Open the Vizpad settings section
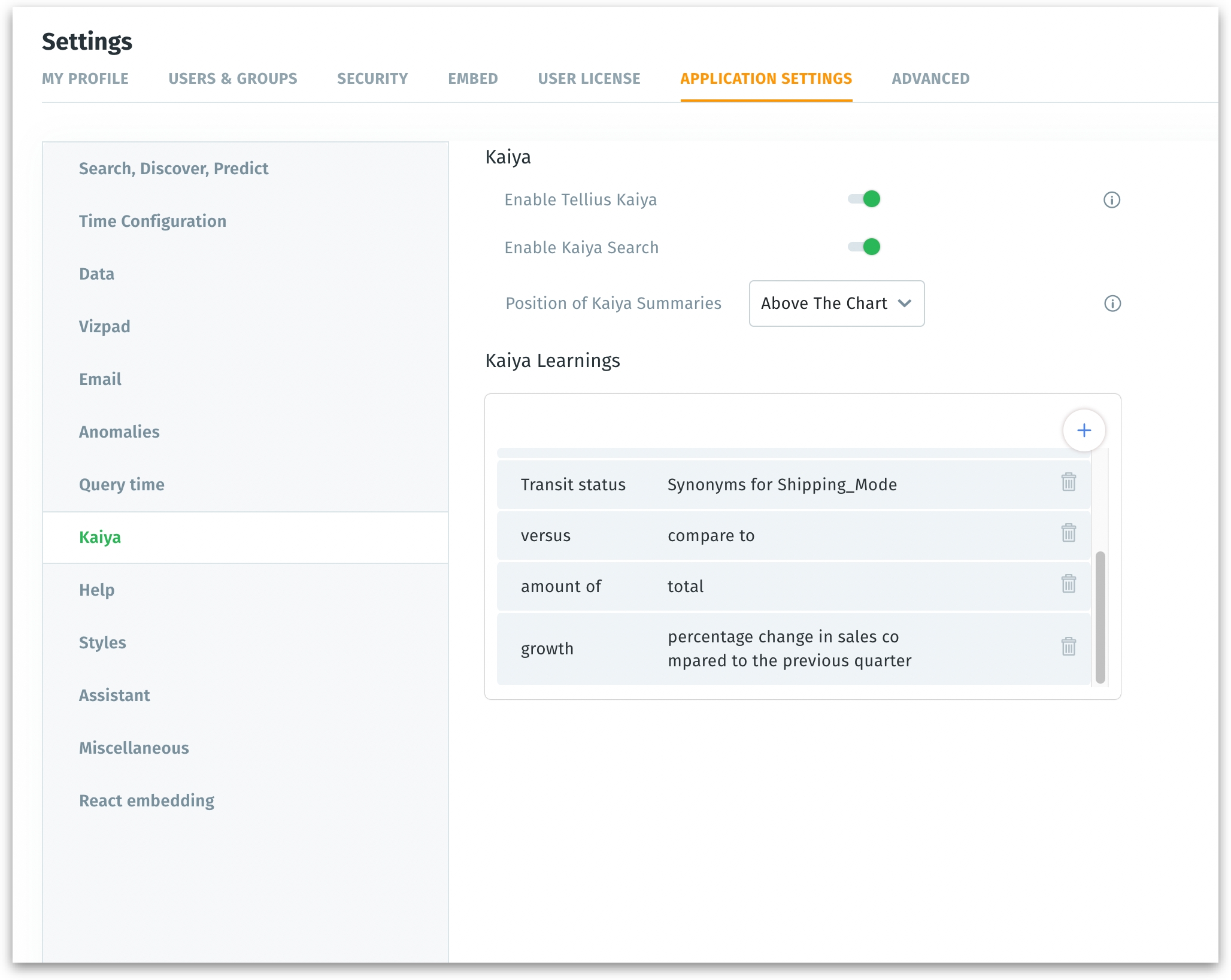The image size is (1231, 980). pos(105,326)
